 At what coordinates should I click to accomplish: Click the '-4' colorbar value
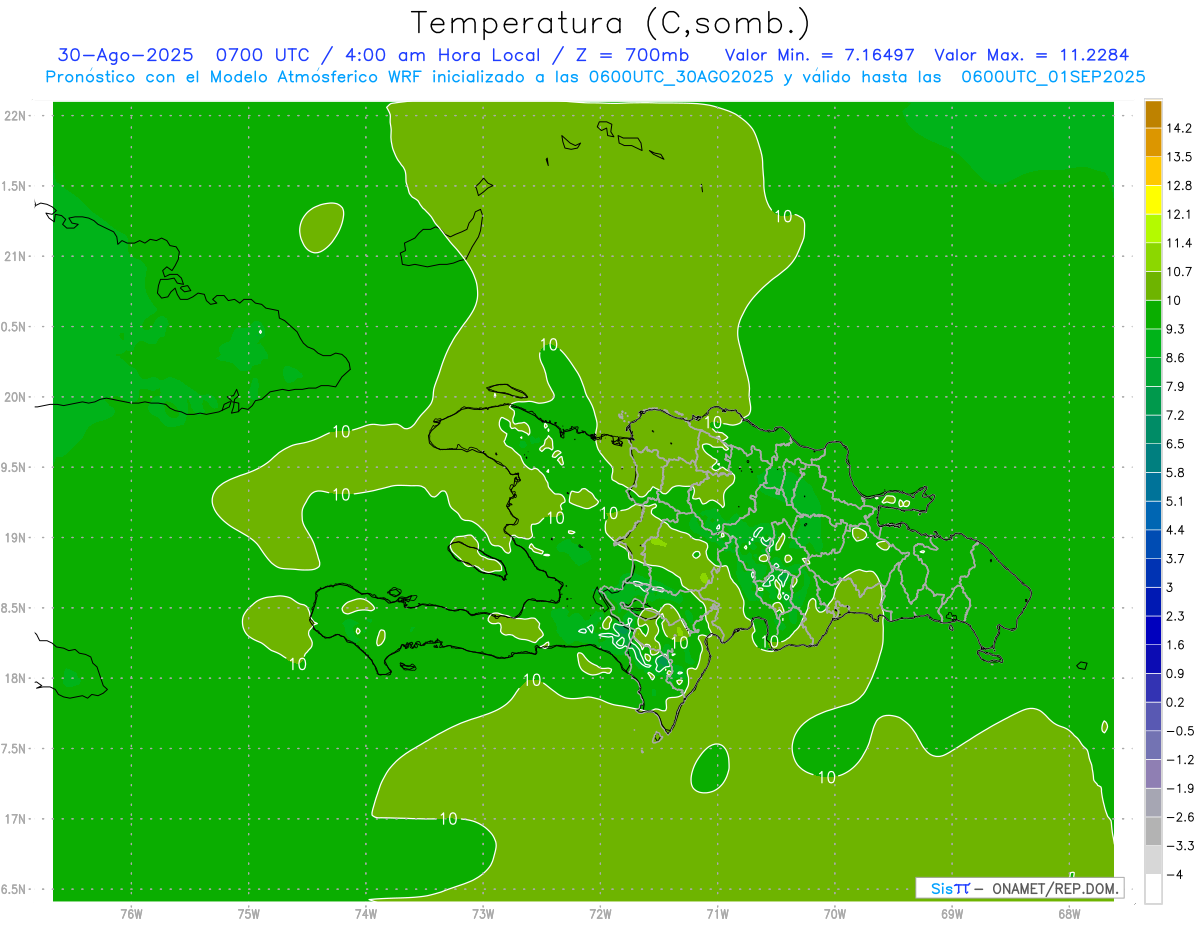[1174, 875]
